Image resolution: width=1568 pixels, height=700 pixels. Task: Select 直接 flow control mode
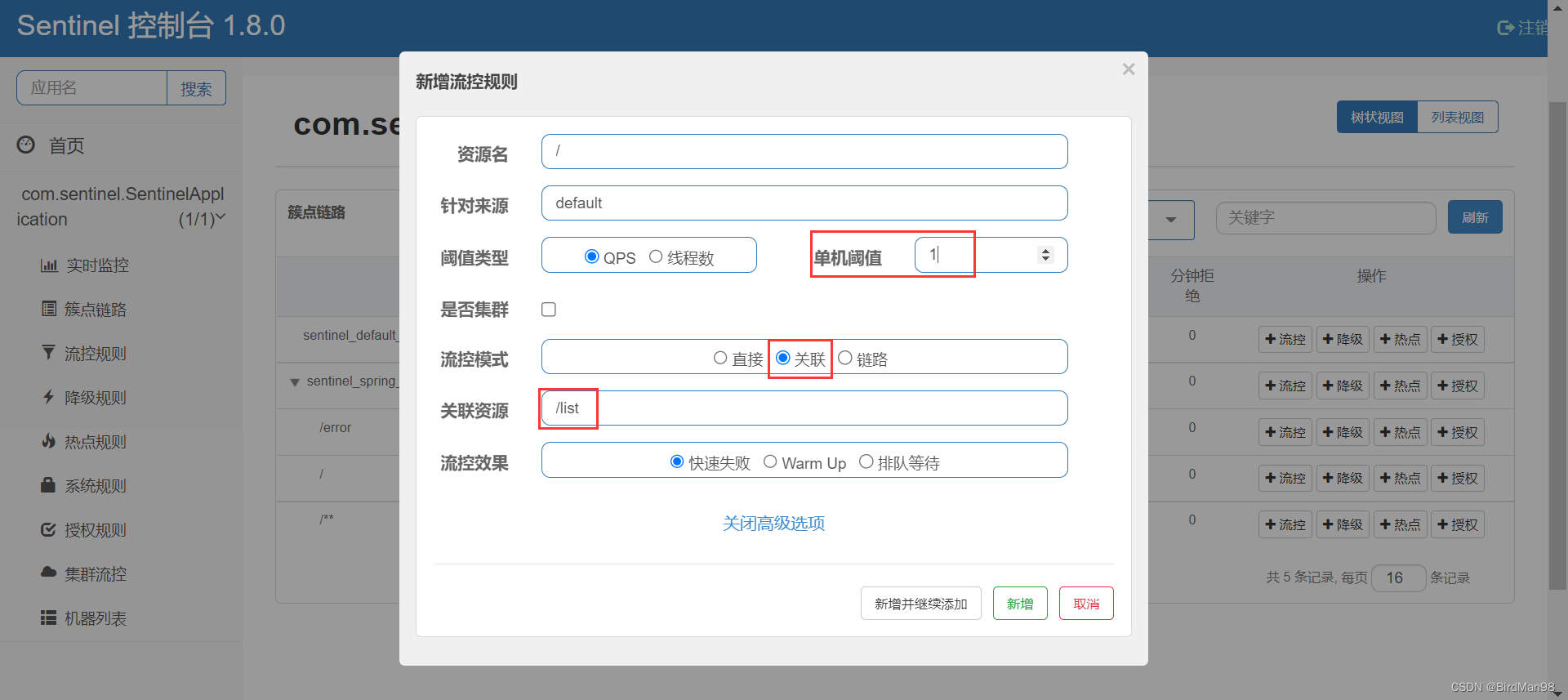[x=720, y=358]
